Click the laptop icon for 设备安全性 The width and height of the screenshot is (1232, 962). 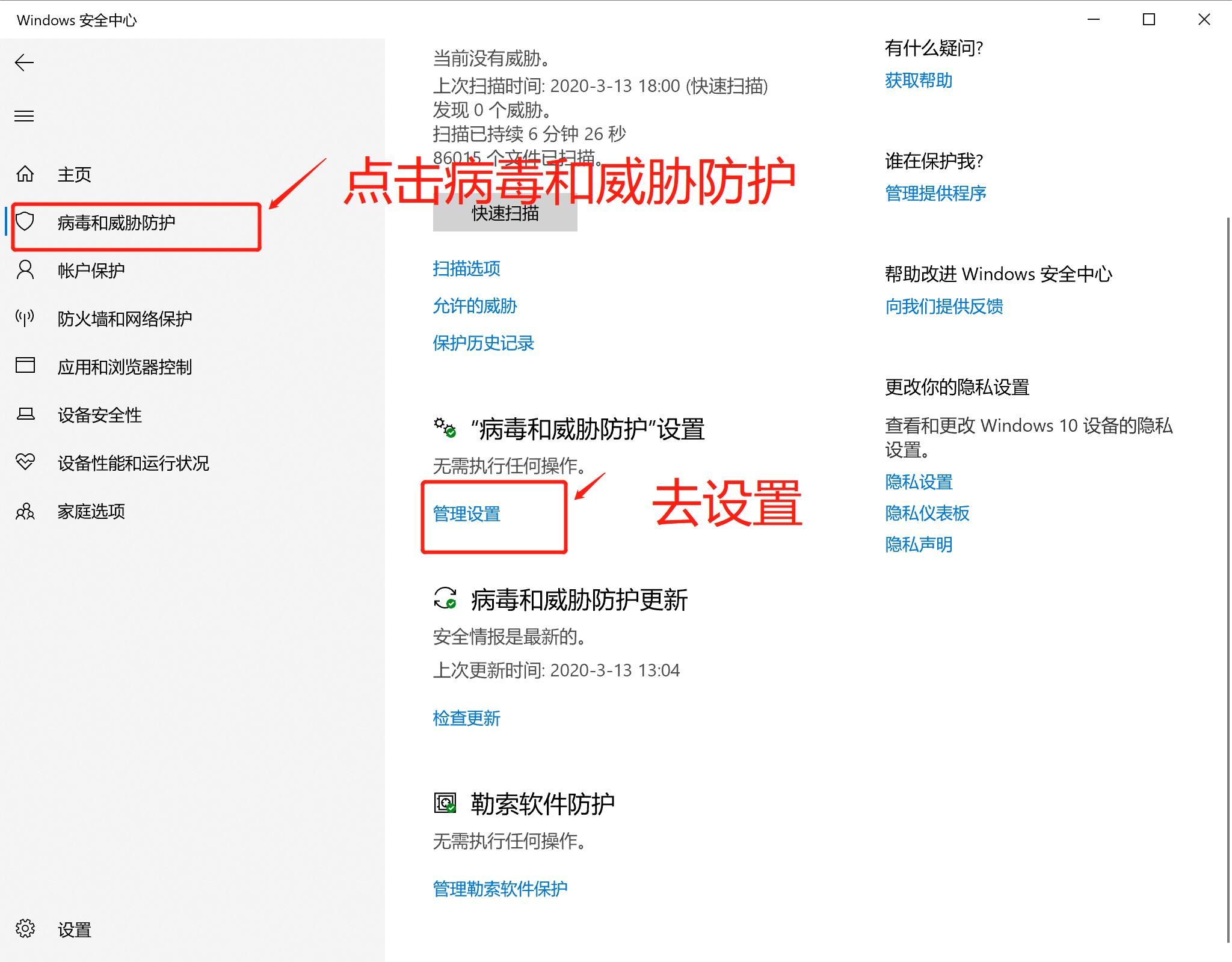pos(25,414)
